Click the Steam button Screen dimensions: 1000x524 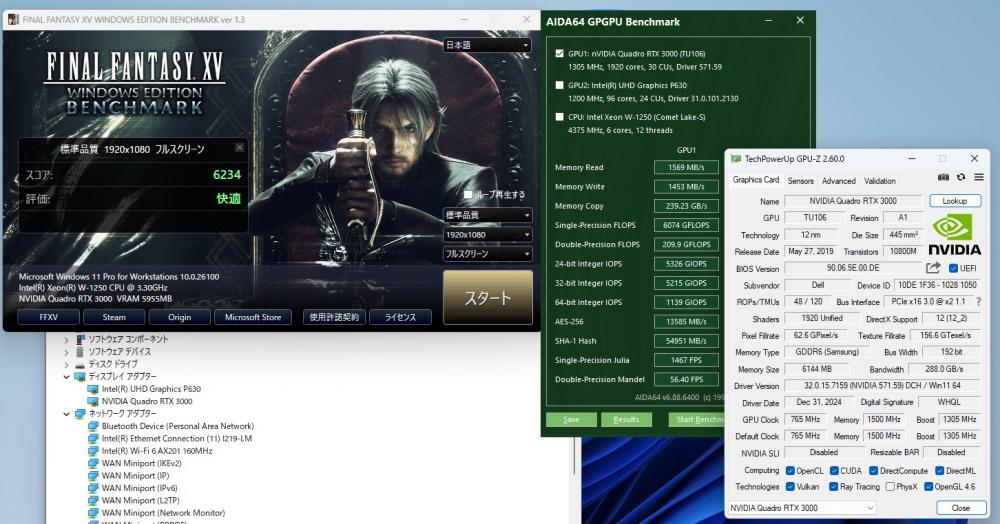[114, 317]
